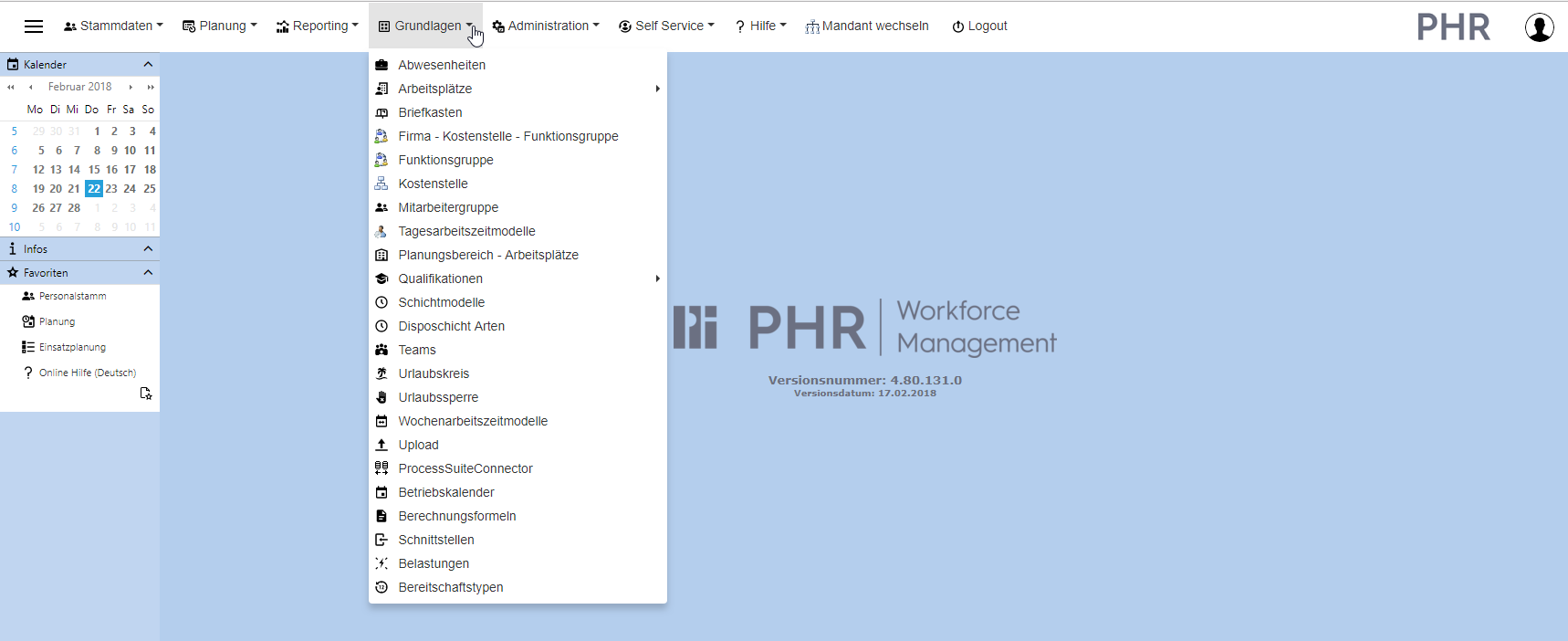Open the Administration dropdown menu
Screen dimensions: 1568x641
[546, 26]
